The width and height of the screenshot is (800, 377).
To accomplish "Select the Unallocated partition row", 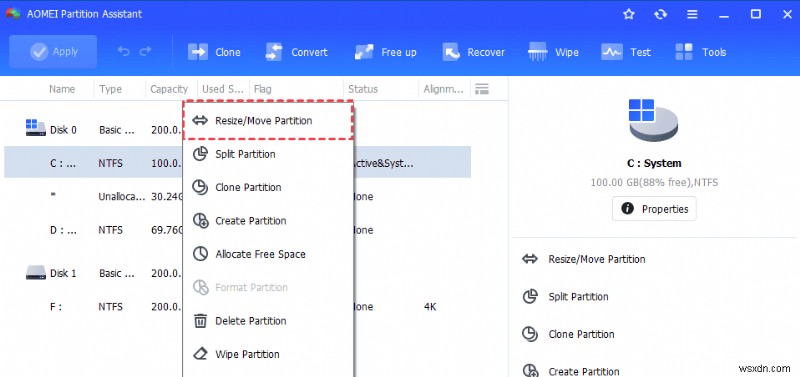I will point(237,196).
